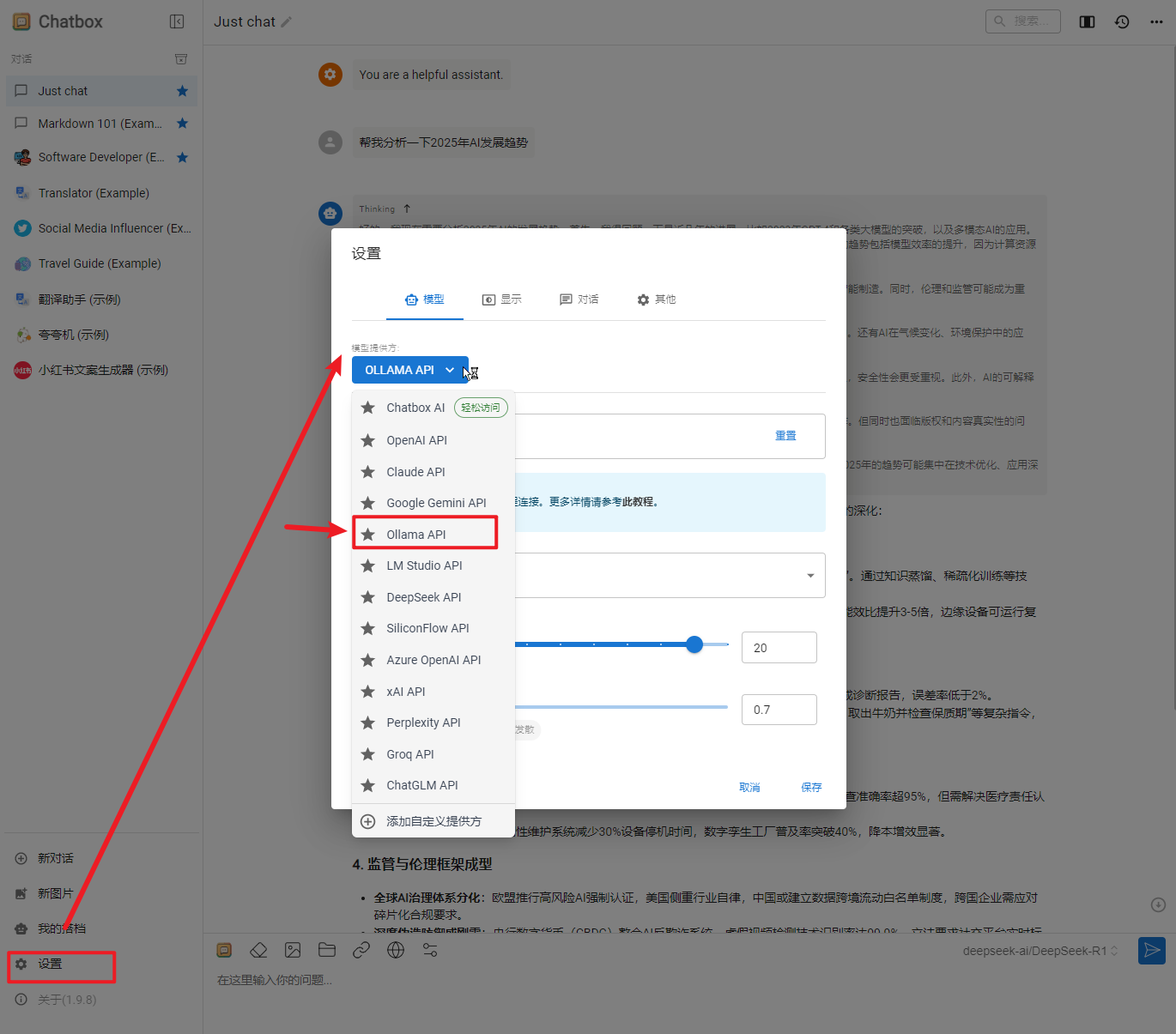Switch to the 模型 settings tab

425,299
